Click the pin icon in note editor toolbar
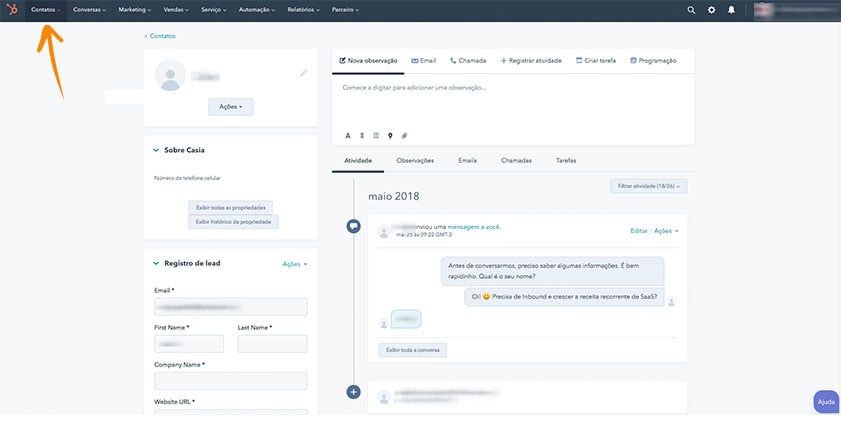The width and height of the screenshot is (841, 421). coord(390,136)
